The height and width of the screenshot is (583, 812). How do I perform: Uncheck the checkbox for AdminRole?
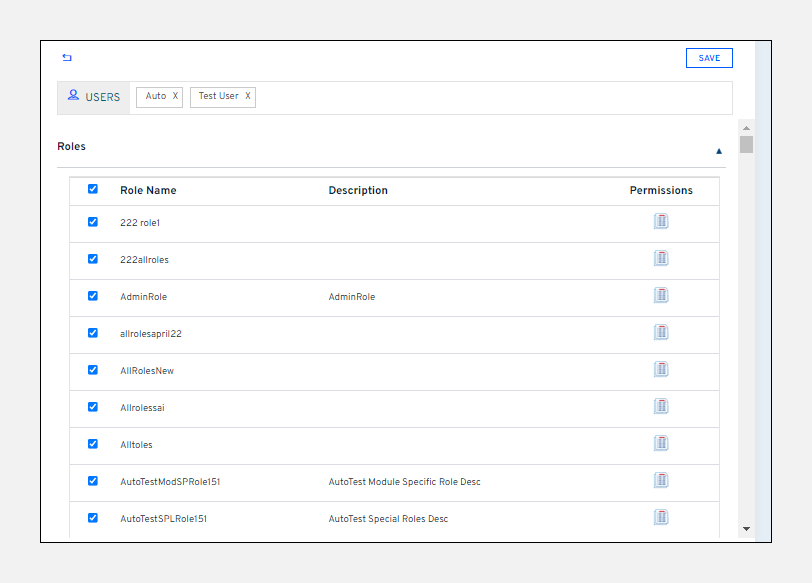click(x=93, y=295)
